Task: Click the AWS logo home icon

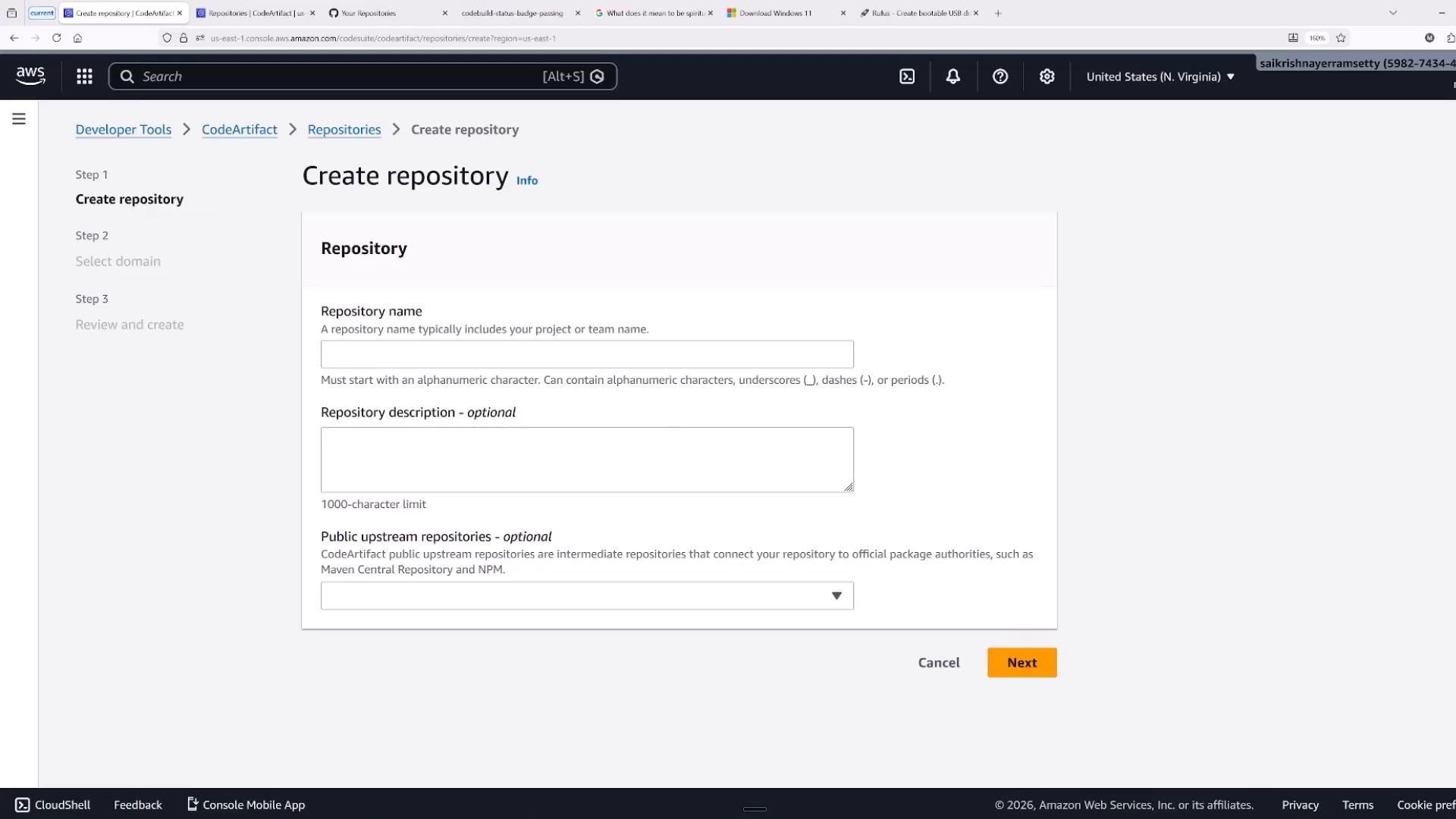Action: [x=30, y=76]
